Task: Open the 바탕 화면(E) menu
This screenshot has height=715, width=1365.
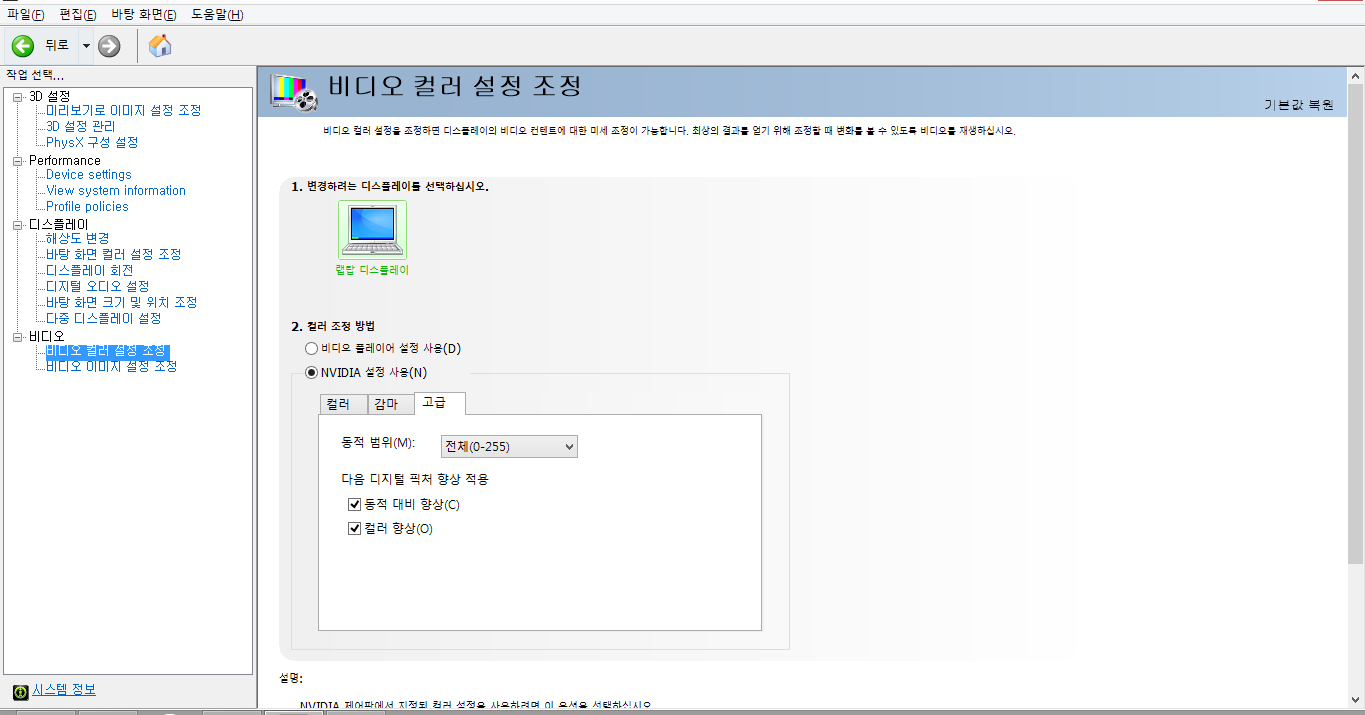Action: click(144, 14)
